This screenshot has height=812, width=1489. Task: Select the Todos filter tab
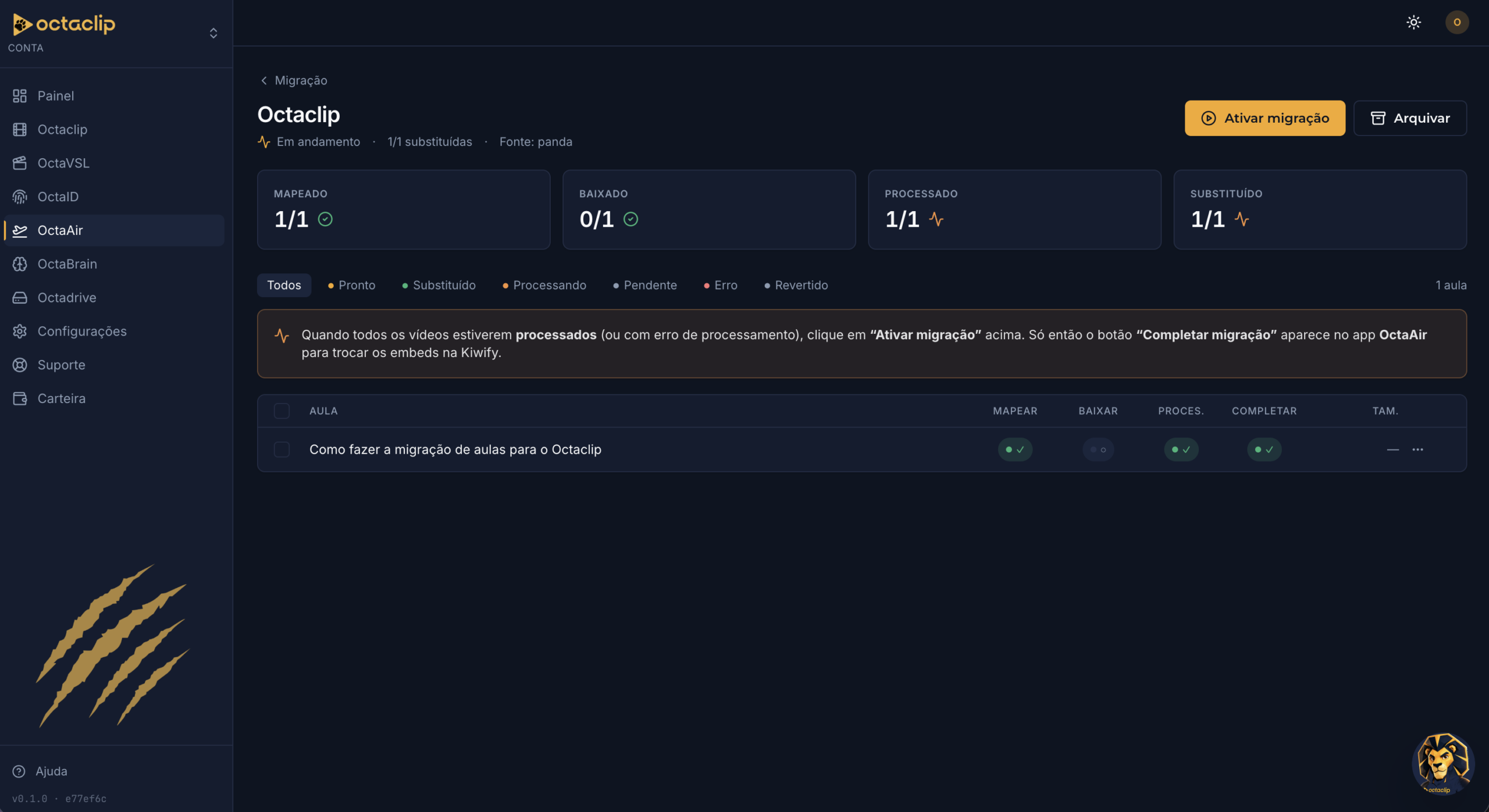(x=284, y=286)
